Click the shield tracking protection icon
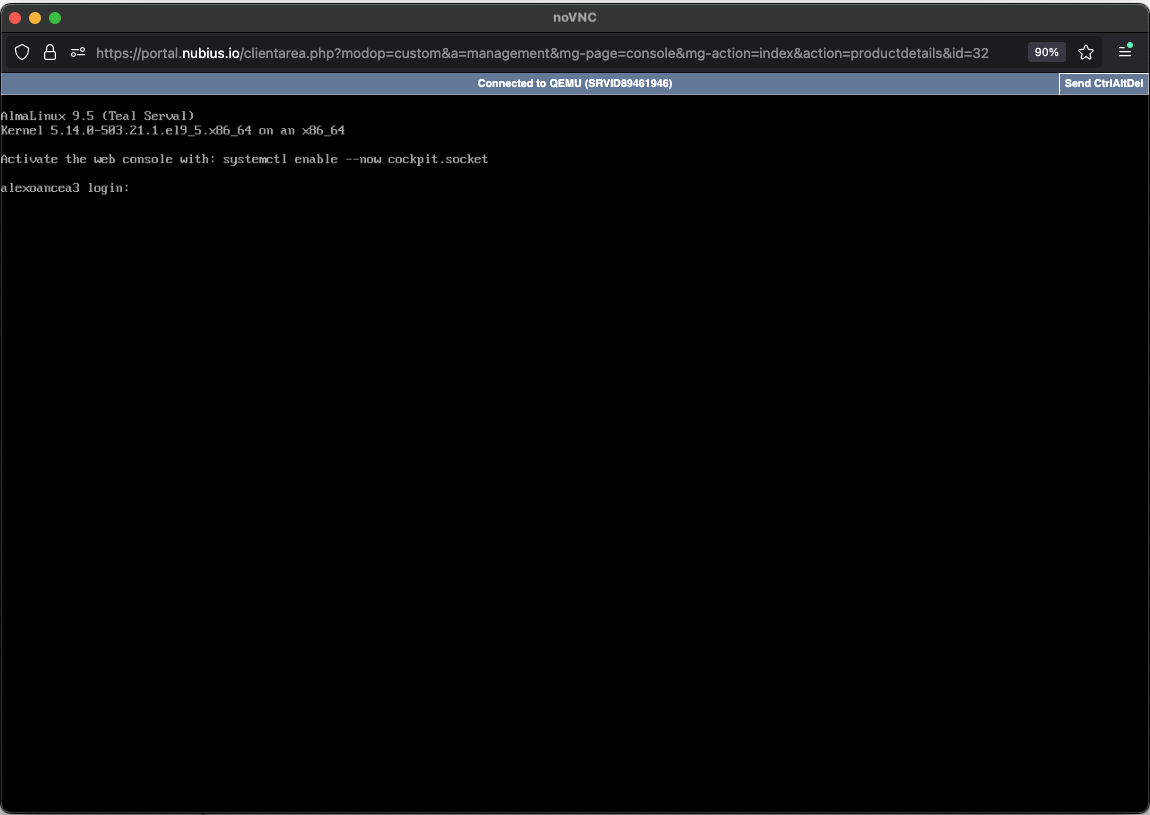 click(22, 52)
